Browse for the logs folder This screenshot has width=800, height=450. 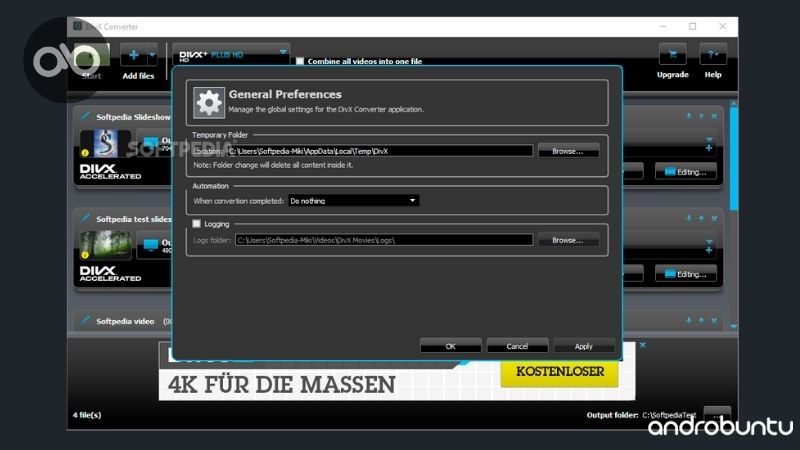[568, 240]
